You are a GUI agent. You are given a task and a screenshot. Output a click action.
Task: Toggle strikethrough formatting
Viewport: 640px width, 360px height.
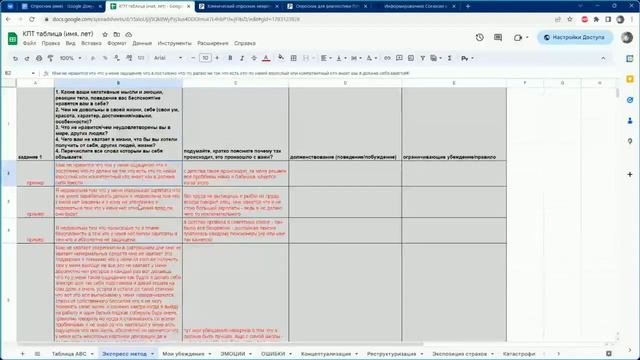[x=253, y=58]
